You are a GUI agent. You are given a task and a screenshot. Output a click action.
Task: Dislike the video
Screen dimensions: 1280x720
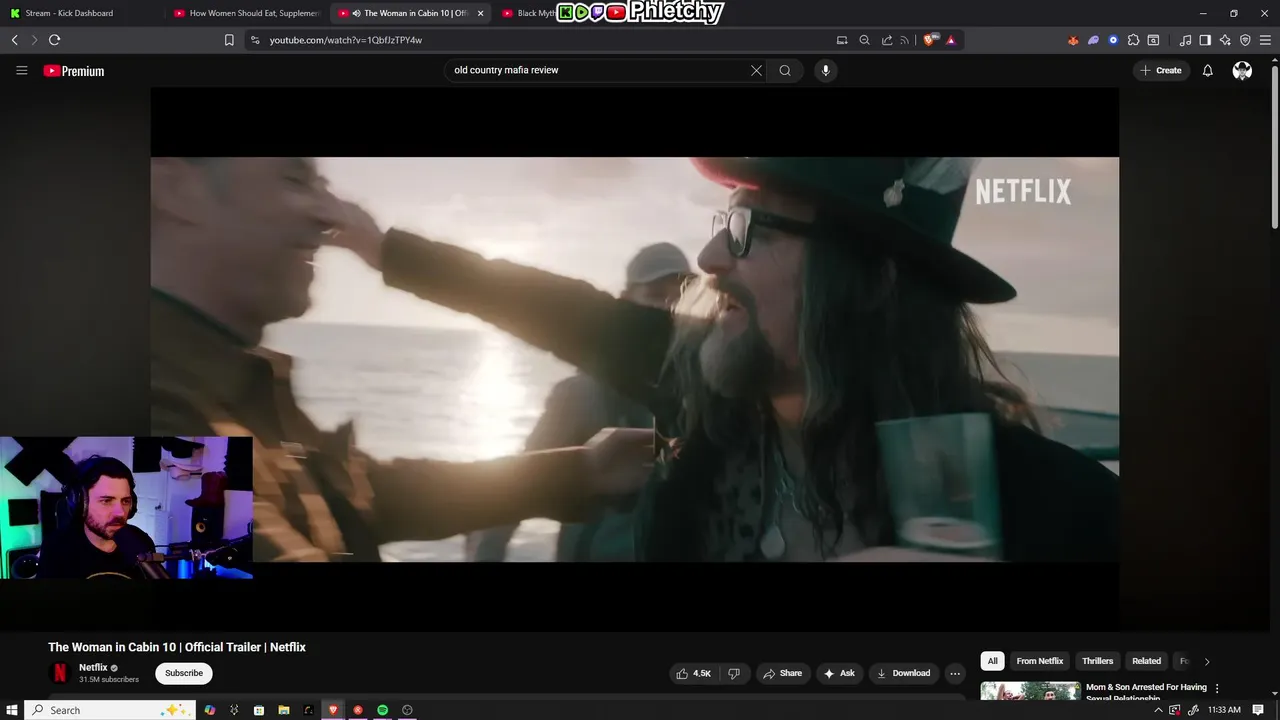(x=733, y=673)
